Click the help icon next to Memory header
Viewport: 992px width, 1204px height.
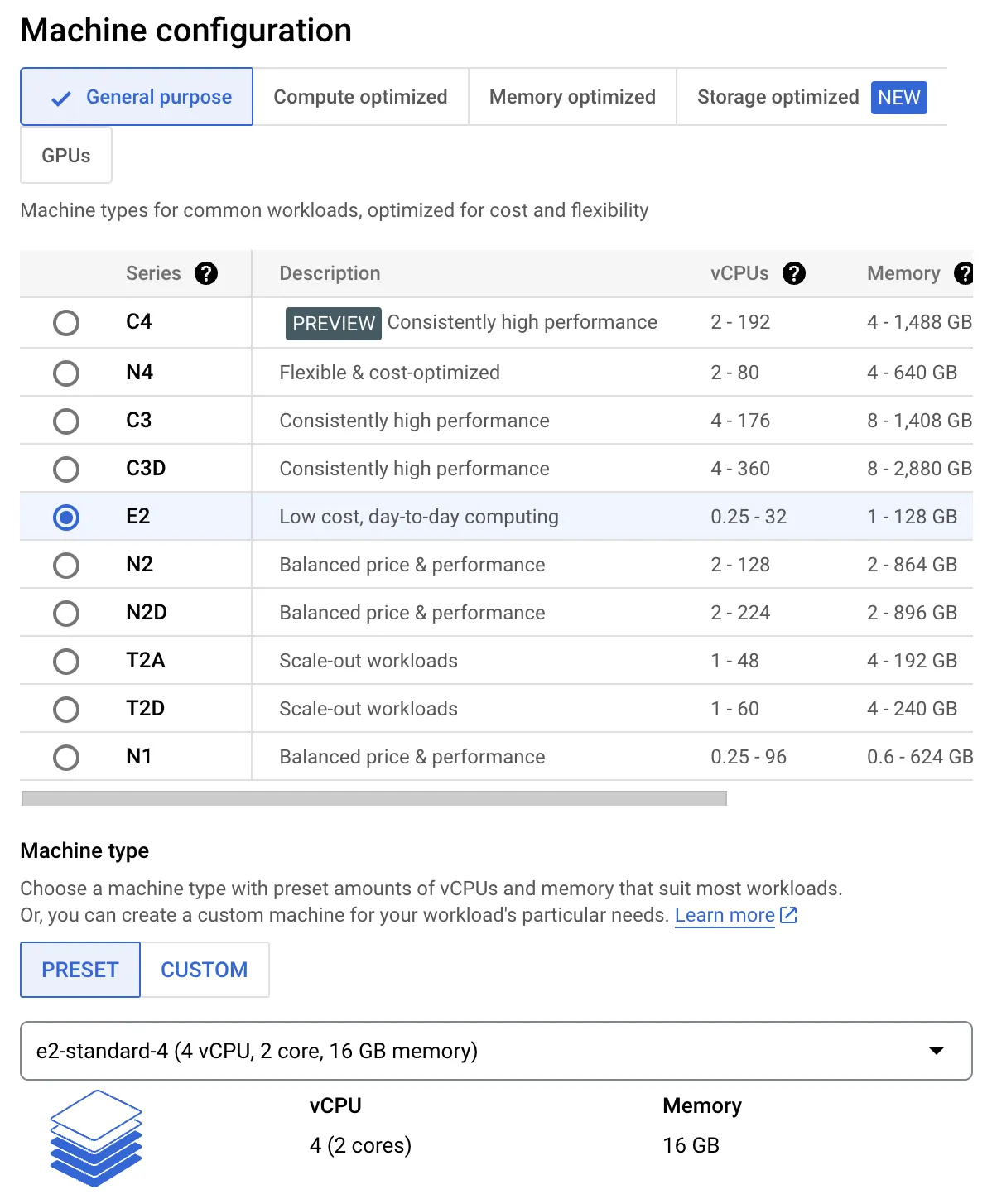coord(964,273)
